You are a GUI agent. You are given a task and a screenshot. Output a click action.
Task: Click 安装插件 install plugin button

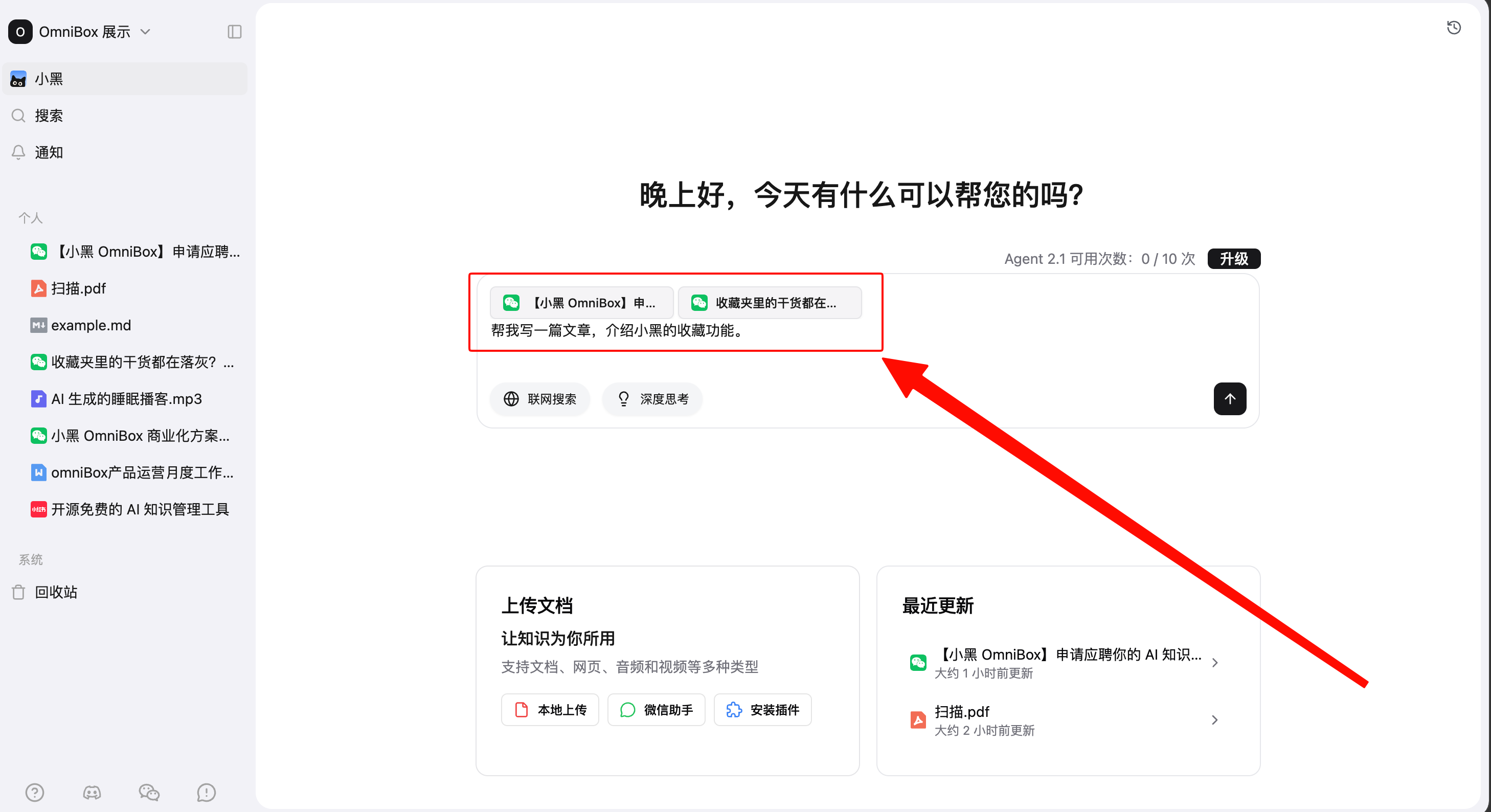762,710
